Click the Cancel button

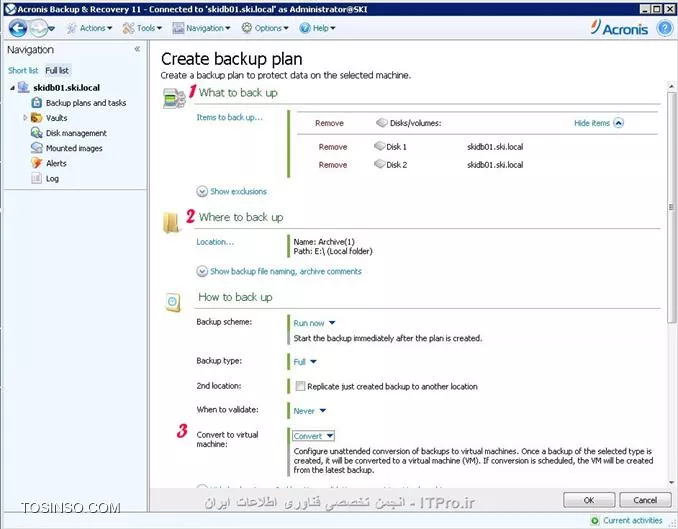[x=645, y=500]
